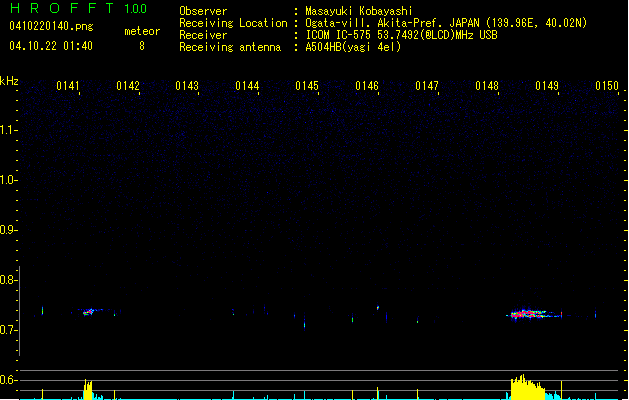Click the kHz axis unit label
This screenshot has width=629, height=400.
[x=9, y=81]
